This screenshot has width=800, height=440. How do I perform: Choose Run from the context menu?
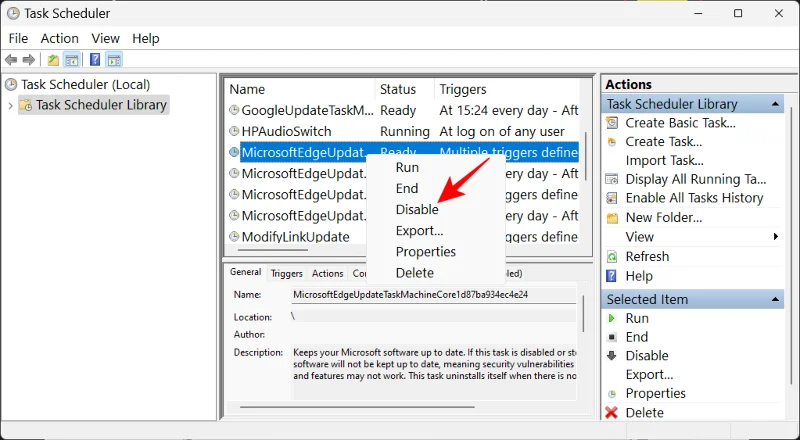407,167
